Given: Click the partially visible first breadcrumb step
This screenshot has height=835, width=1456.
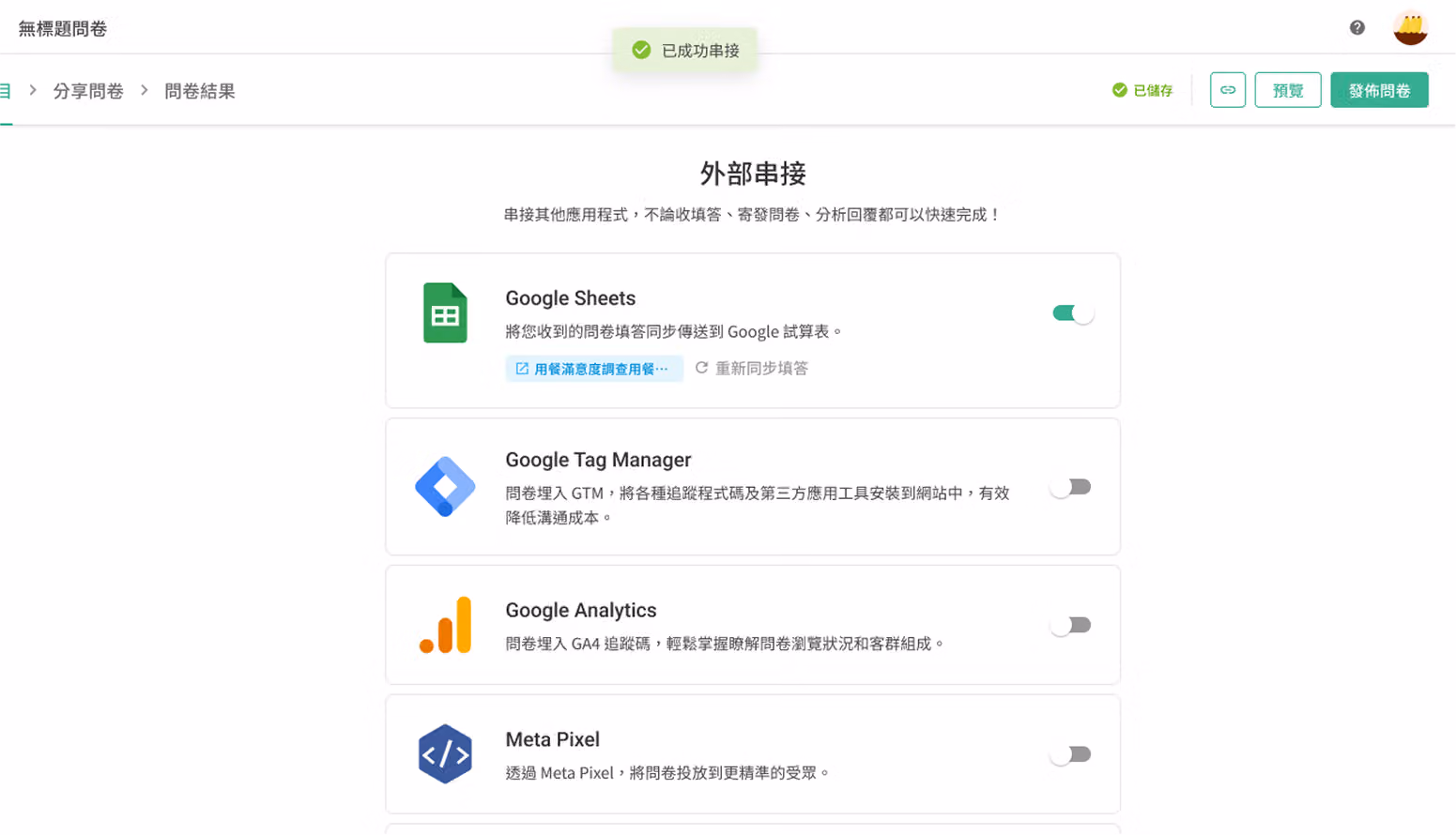Looking at the screenshot, I should (5, 91).
